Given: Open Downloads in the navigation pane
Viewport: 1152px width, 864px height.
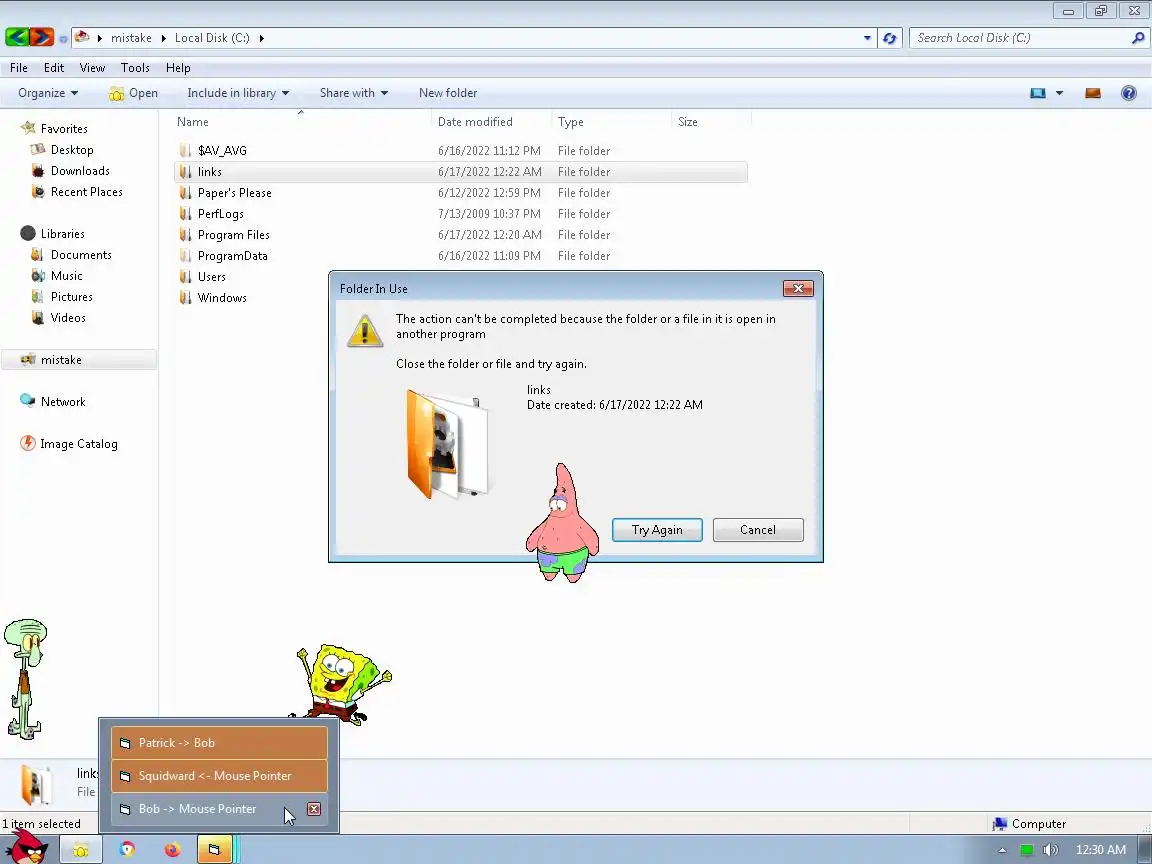Looking at the screenshot, I should (x=80, y=170).
